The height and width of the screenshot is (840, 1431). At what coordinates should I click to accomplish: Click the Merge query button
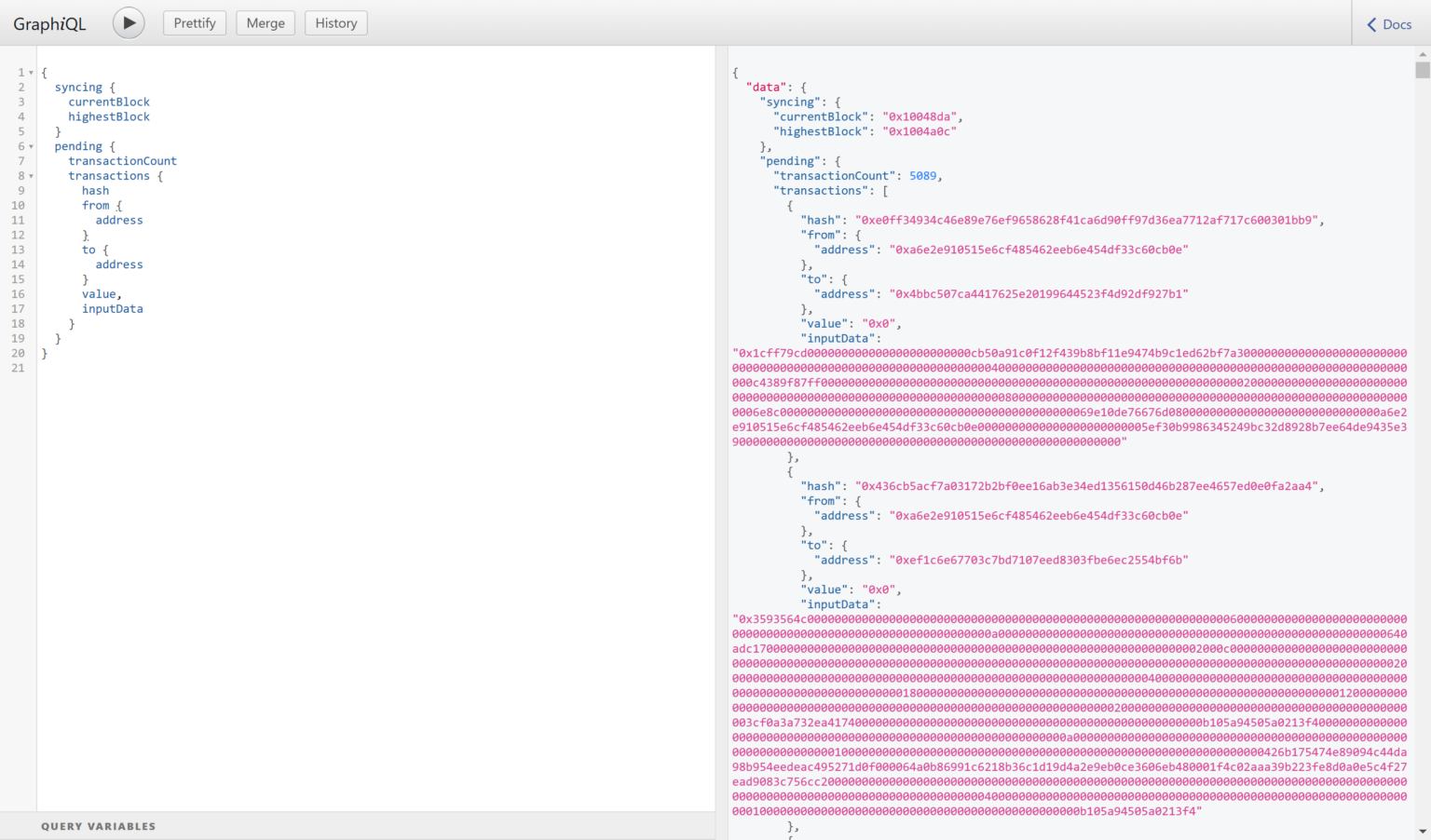coord(266,23)
